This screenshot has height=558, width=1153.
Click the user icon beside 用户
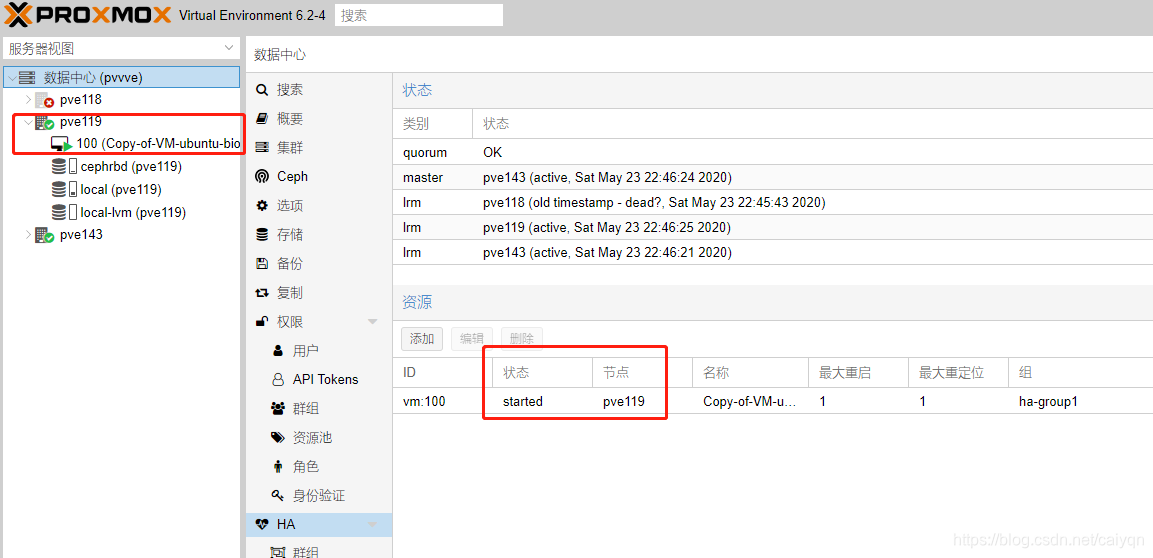pos(277,350)
